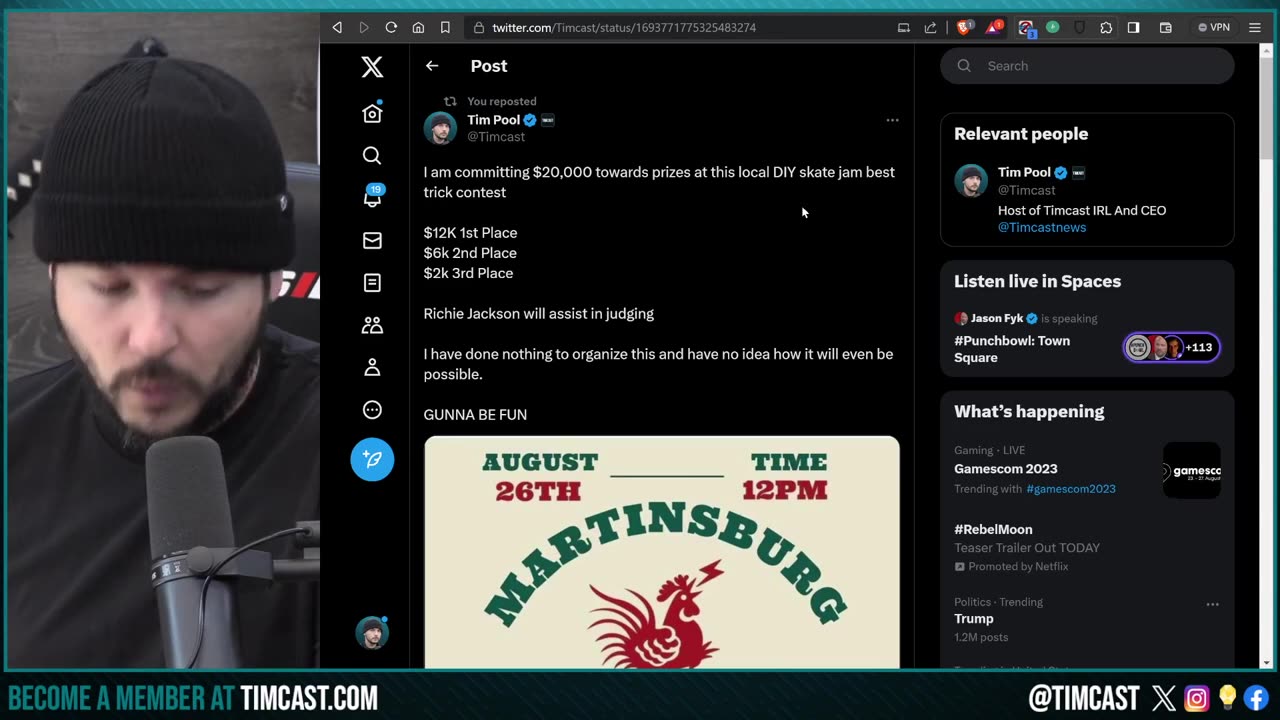Open the browser home page
This screenshot has width=1280, height=720.
[418, 28]
